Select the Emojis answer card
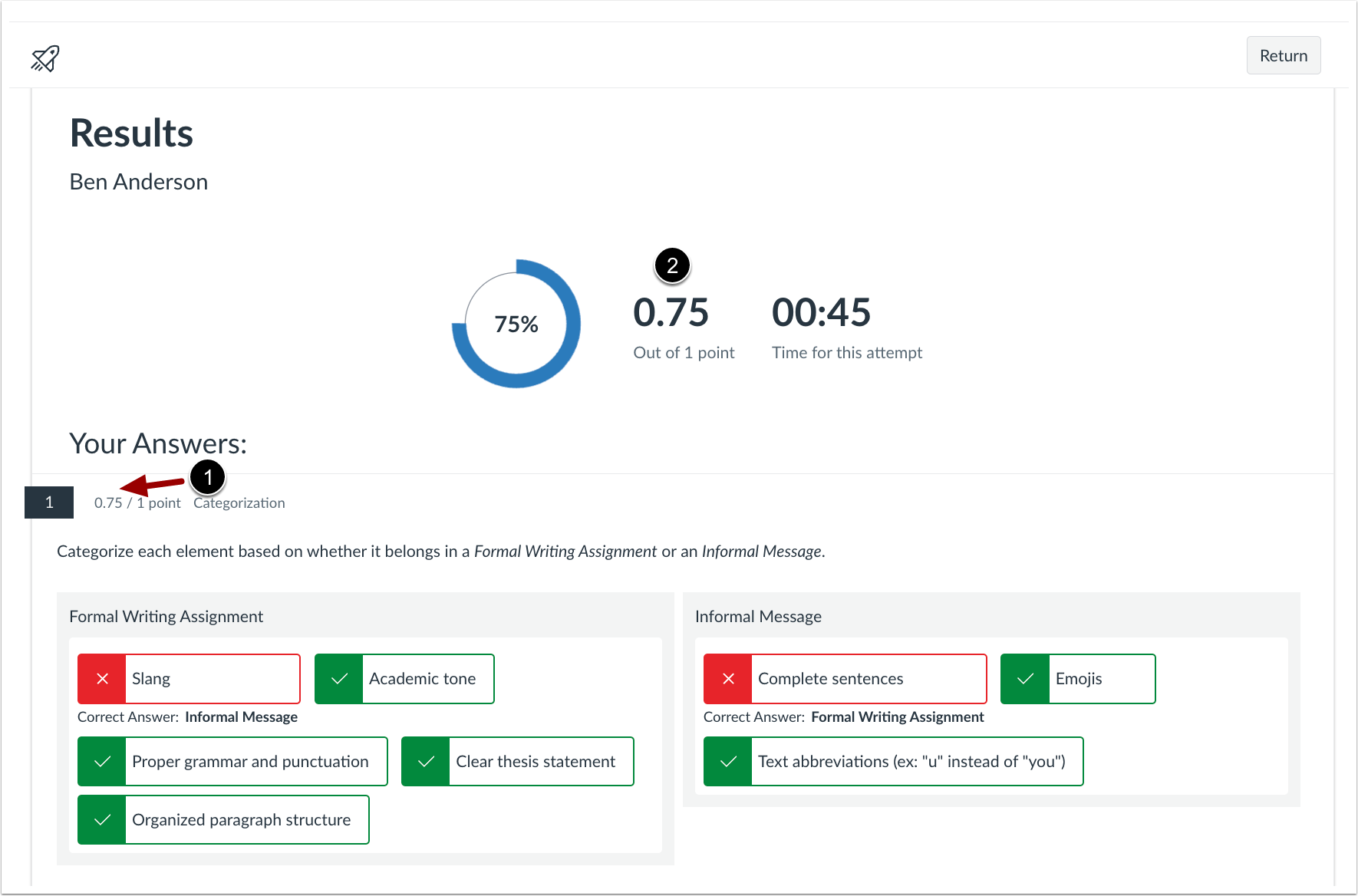 [x=1077, y=678]
